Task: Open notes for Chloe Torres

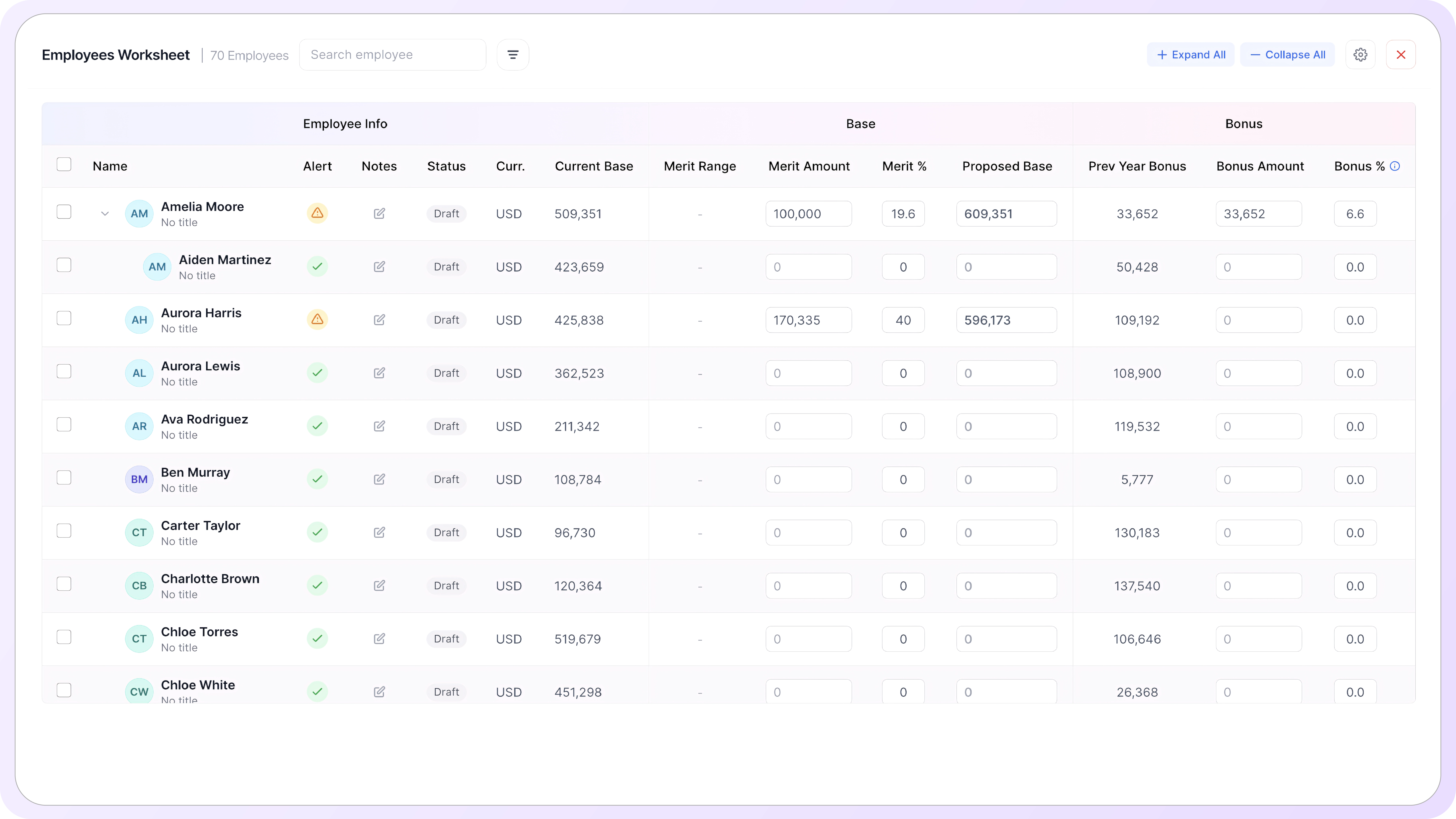Action: tap(379, 638)
